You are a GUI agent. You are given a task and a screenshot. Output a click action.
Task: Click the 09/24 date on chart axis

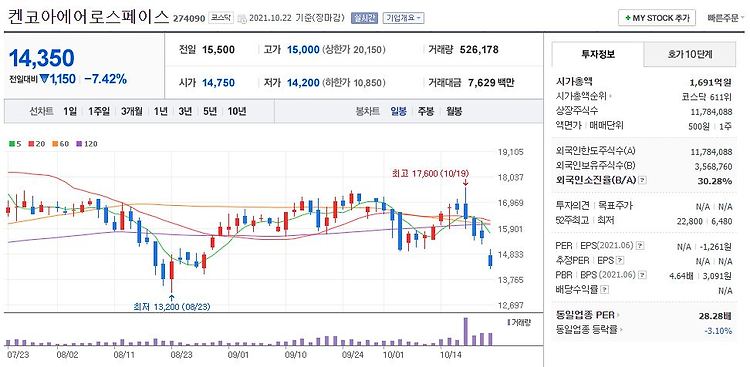point(353,355)
